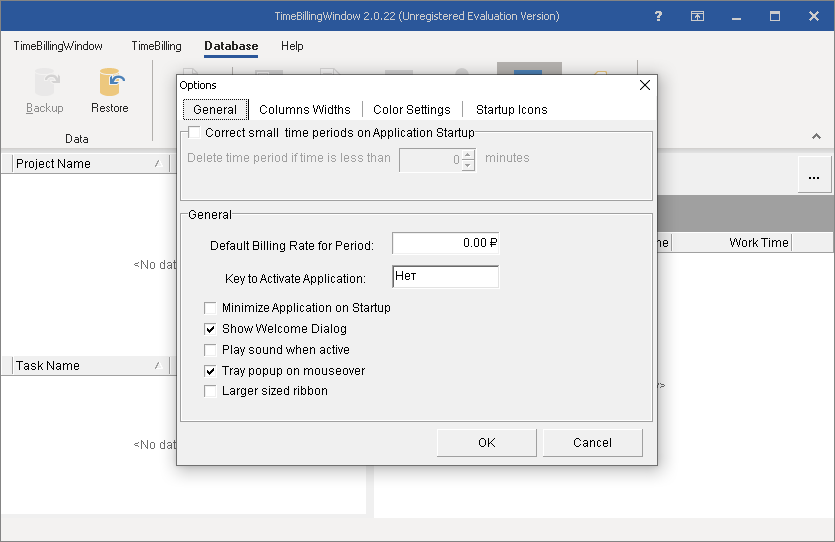Open the Color Settings tab
835x542 pixels.
[412, 110]
